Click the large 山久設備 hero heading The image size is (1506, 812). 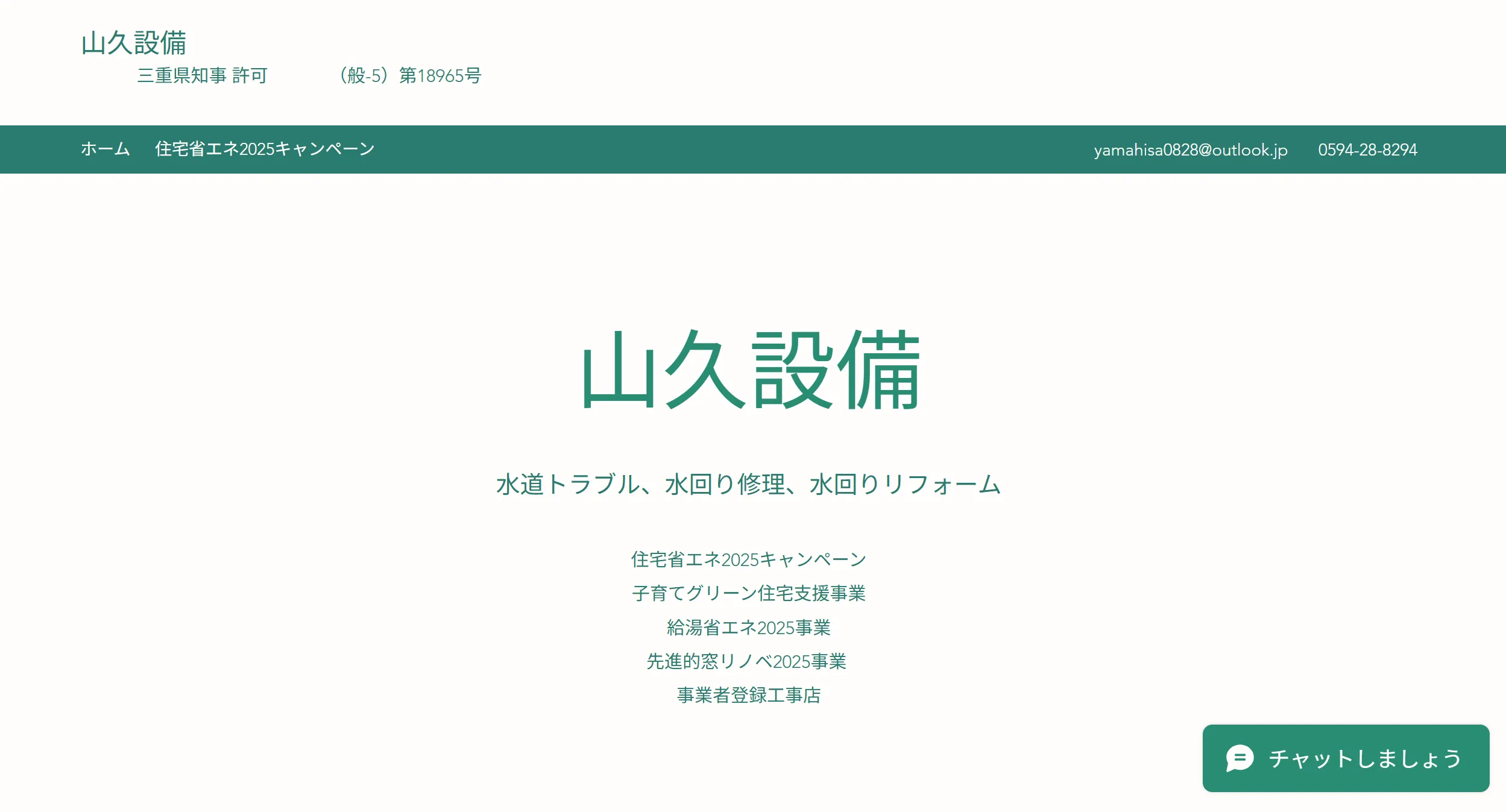(751, 370)
